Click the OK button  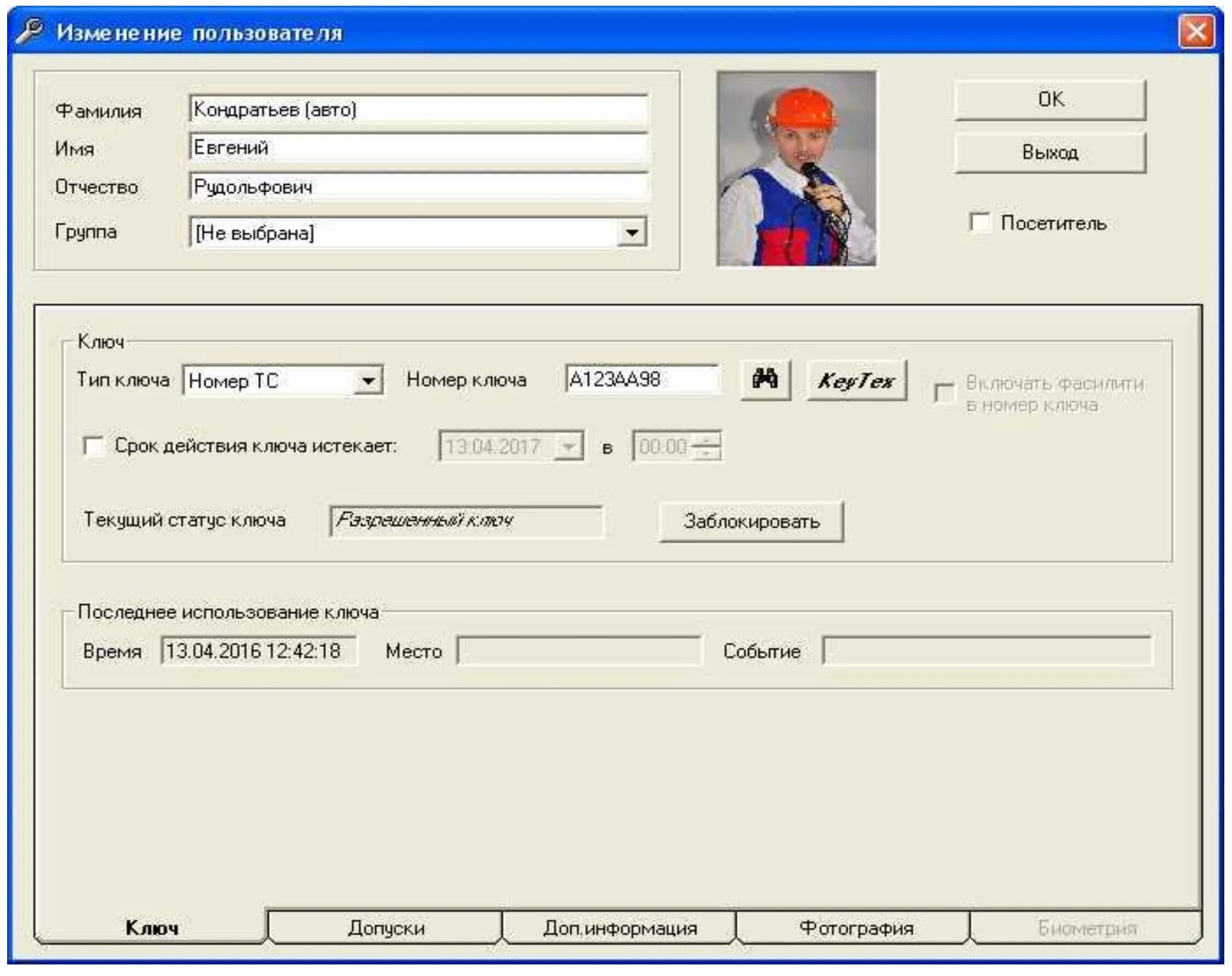coord(1050,100)
